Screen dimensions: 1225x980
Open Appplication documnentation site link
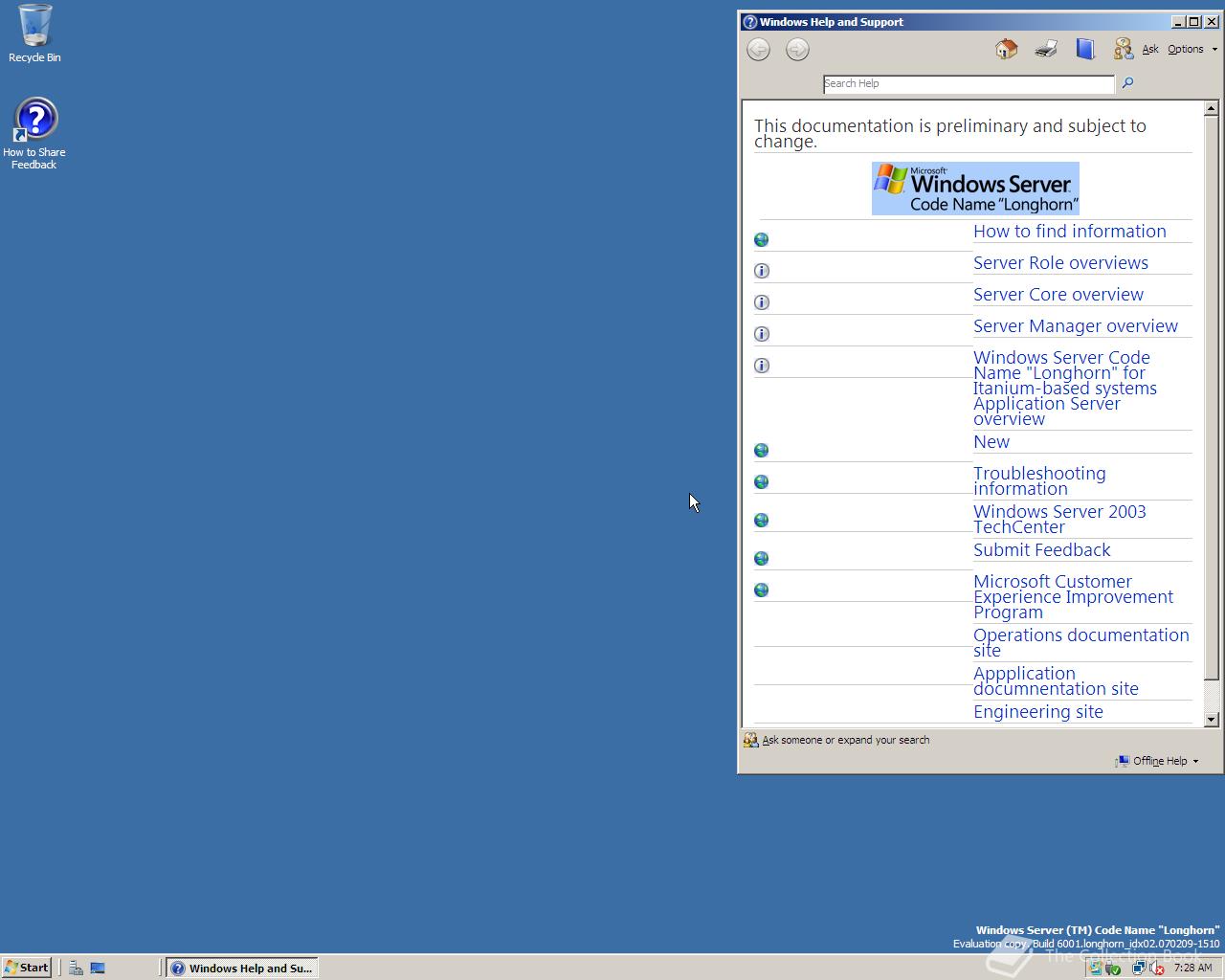point(1056,680)
